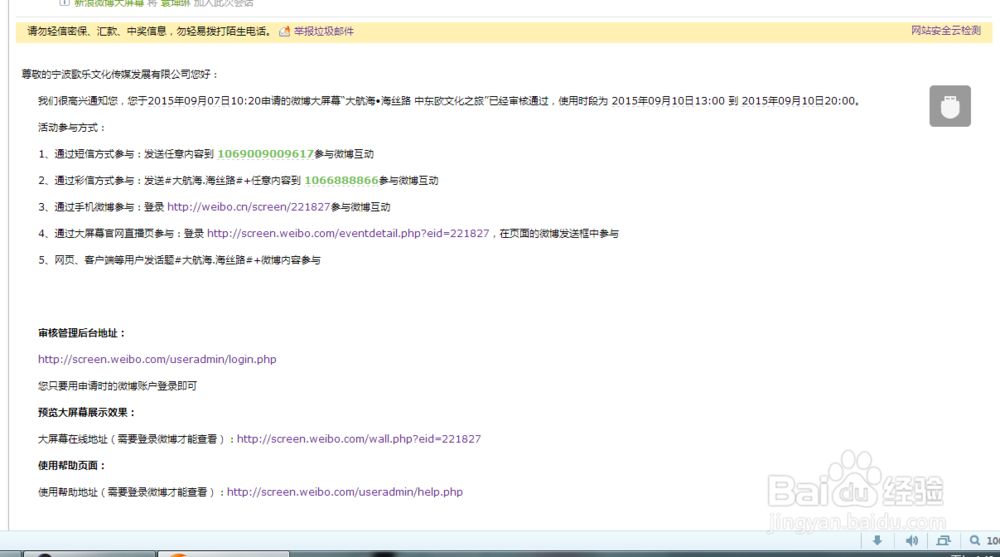This screenshot has height=557, width=1000.
Task: Click the text 您只要用申请时的微博账户登录即可
Action: coord(117,386)
